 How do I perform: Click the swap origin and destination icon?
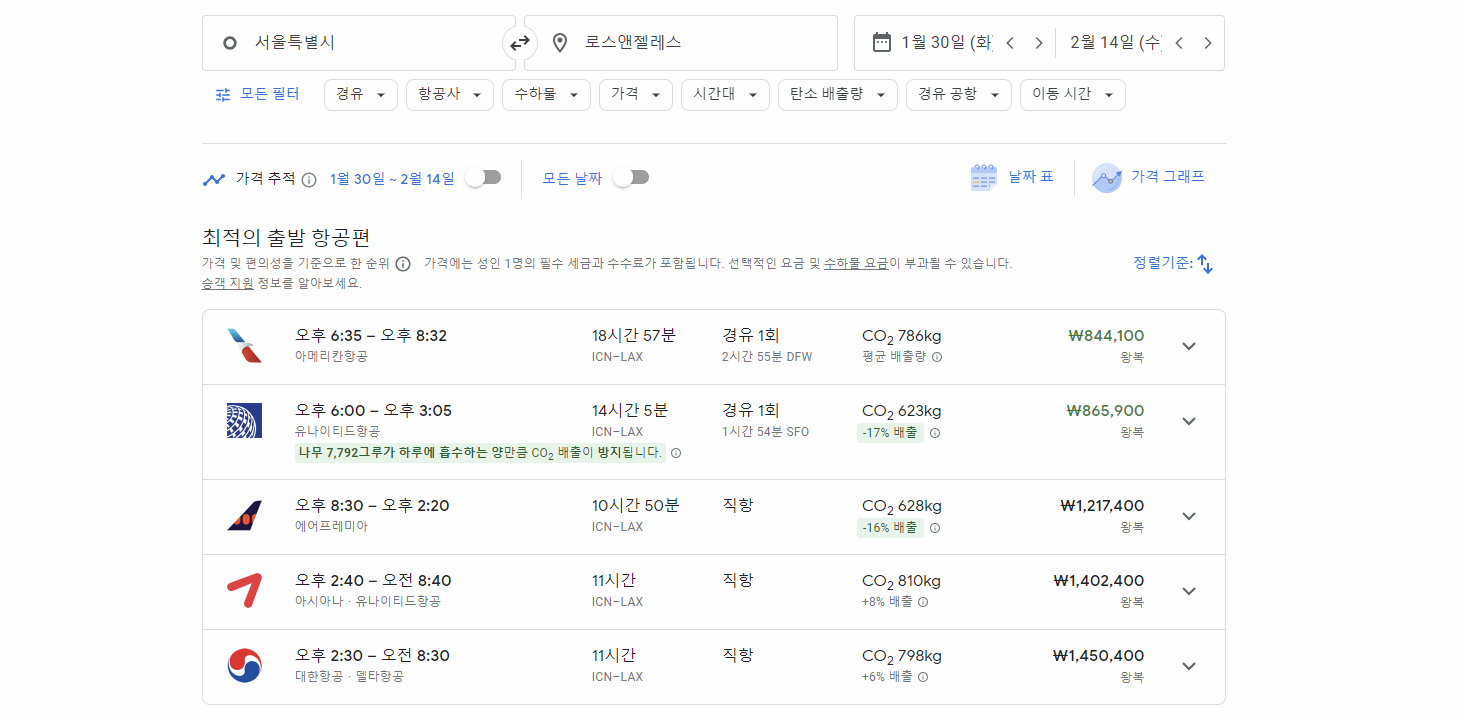coord(518,42)
